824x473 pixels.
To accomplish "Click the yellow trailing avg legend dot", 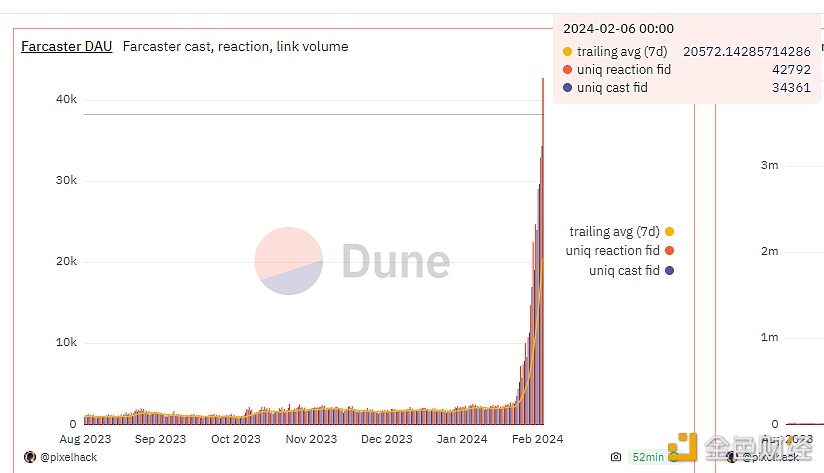I will pyautogui.click(x=670, y=231).
